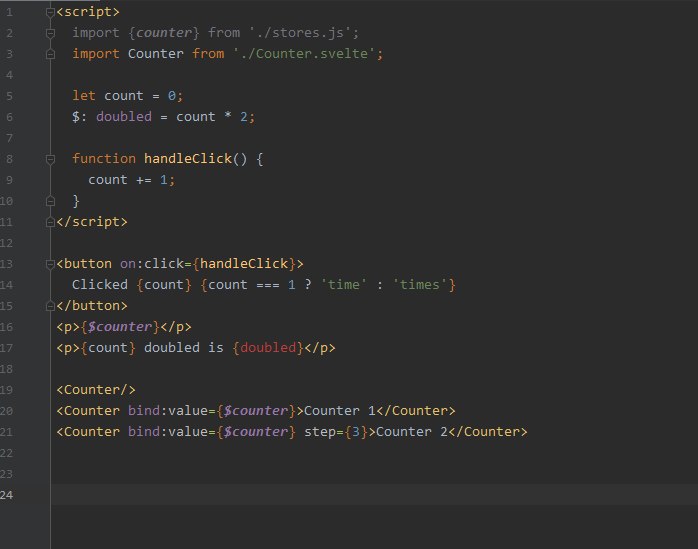
Task: Click 'Clicked' text inside the button
Action: [100, 285]
